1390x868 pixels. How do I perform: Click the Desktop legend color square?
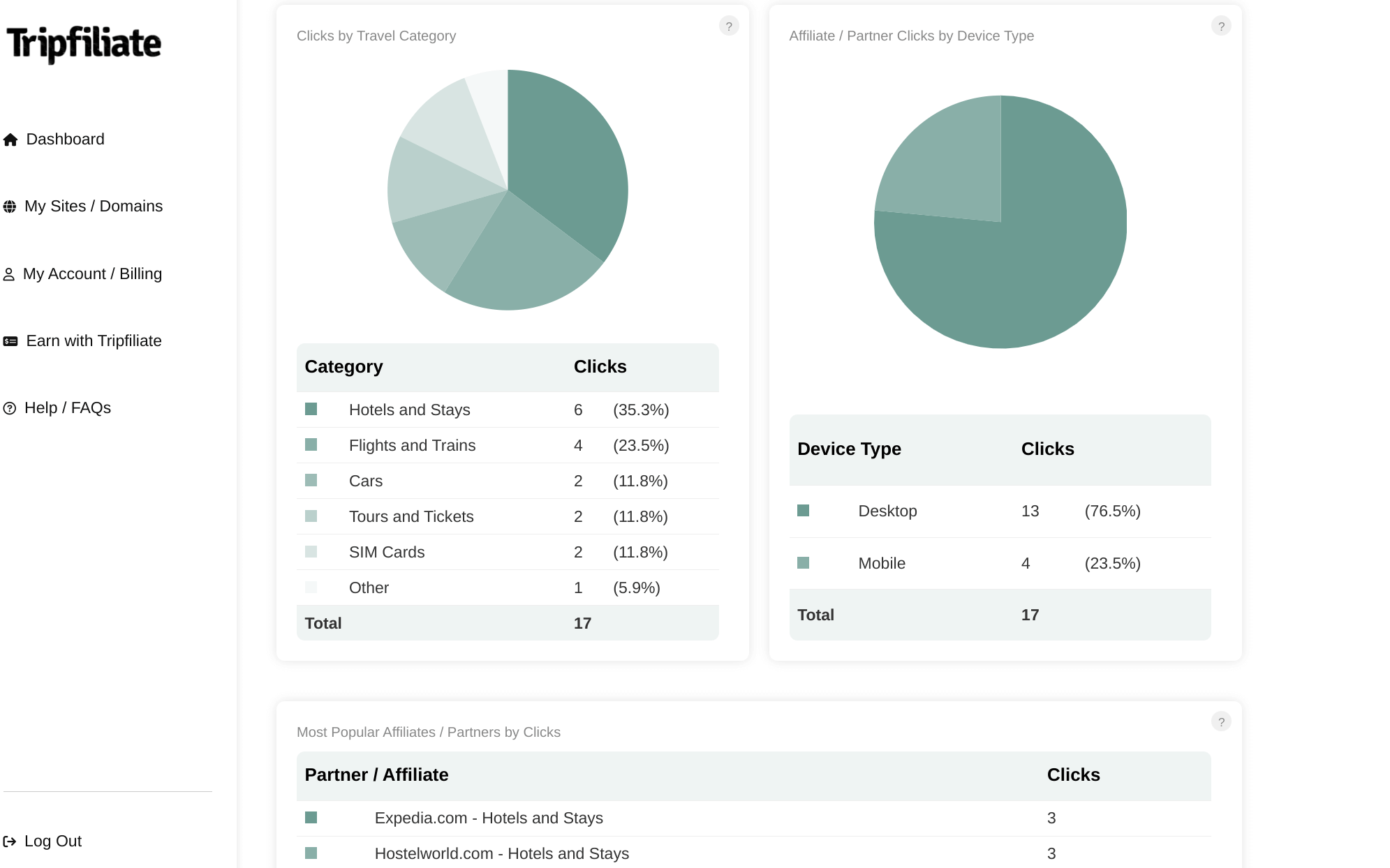[803, 510]
